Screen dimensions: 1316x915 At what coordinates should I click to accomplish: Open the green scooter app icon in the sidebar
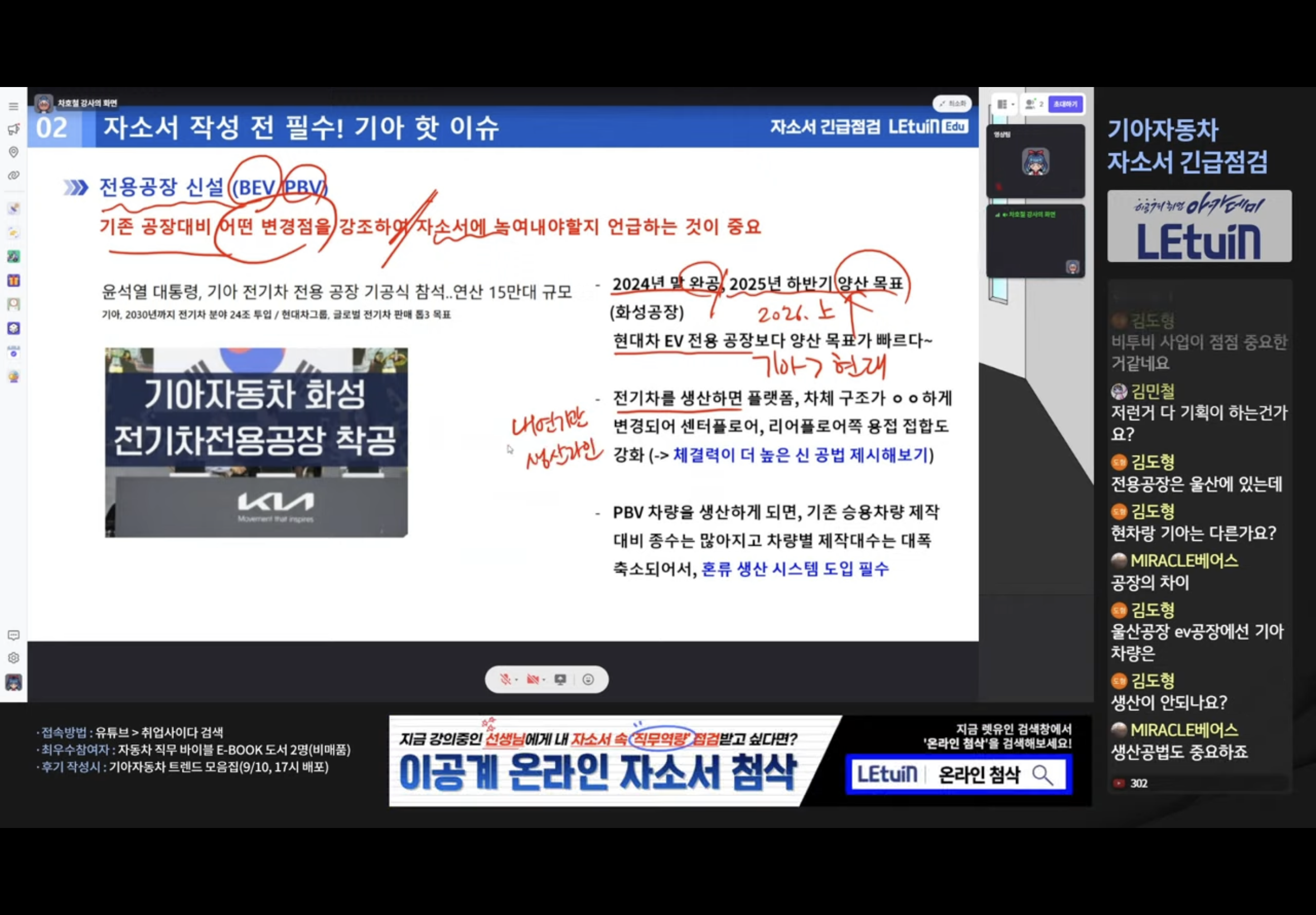(14, 256)
